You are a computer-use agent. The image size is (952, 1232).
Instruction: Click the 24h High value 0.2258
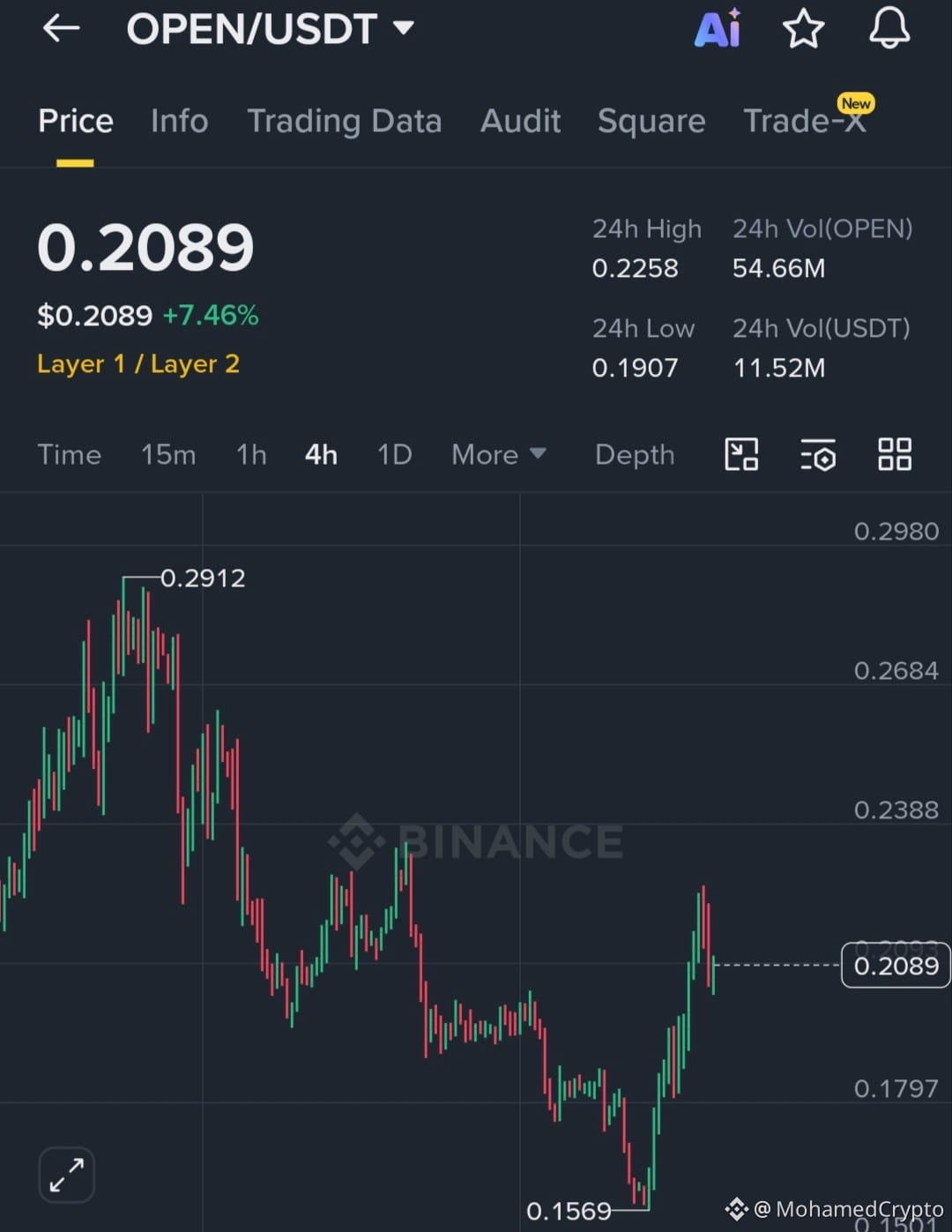pyautogui.click(x=635, y=268)
